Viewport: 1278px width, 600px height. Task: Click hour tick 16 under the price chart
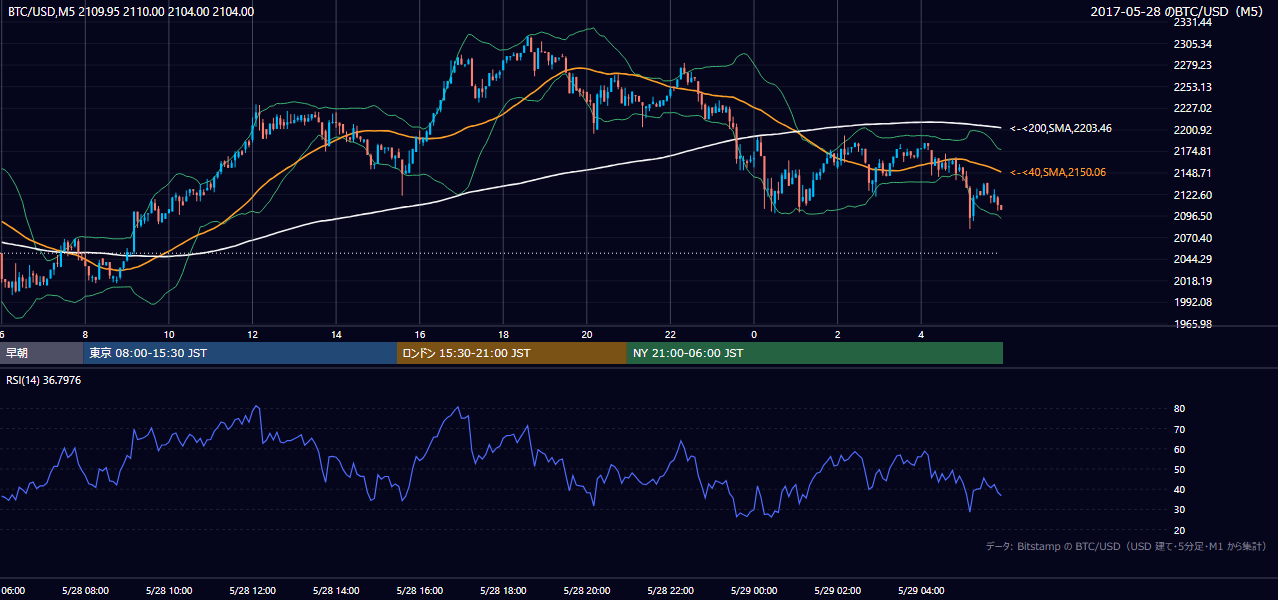(x=420, y=334)
